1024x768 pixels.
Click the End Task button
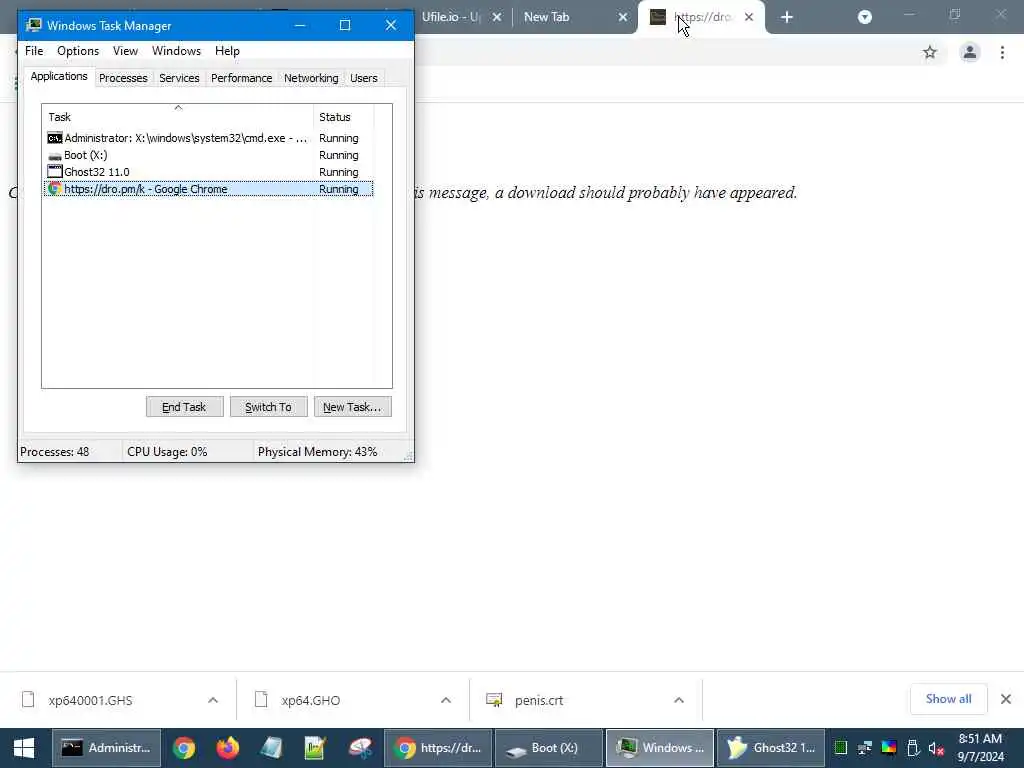[x=184, y=407]
